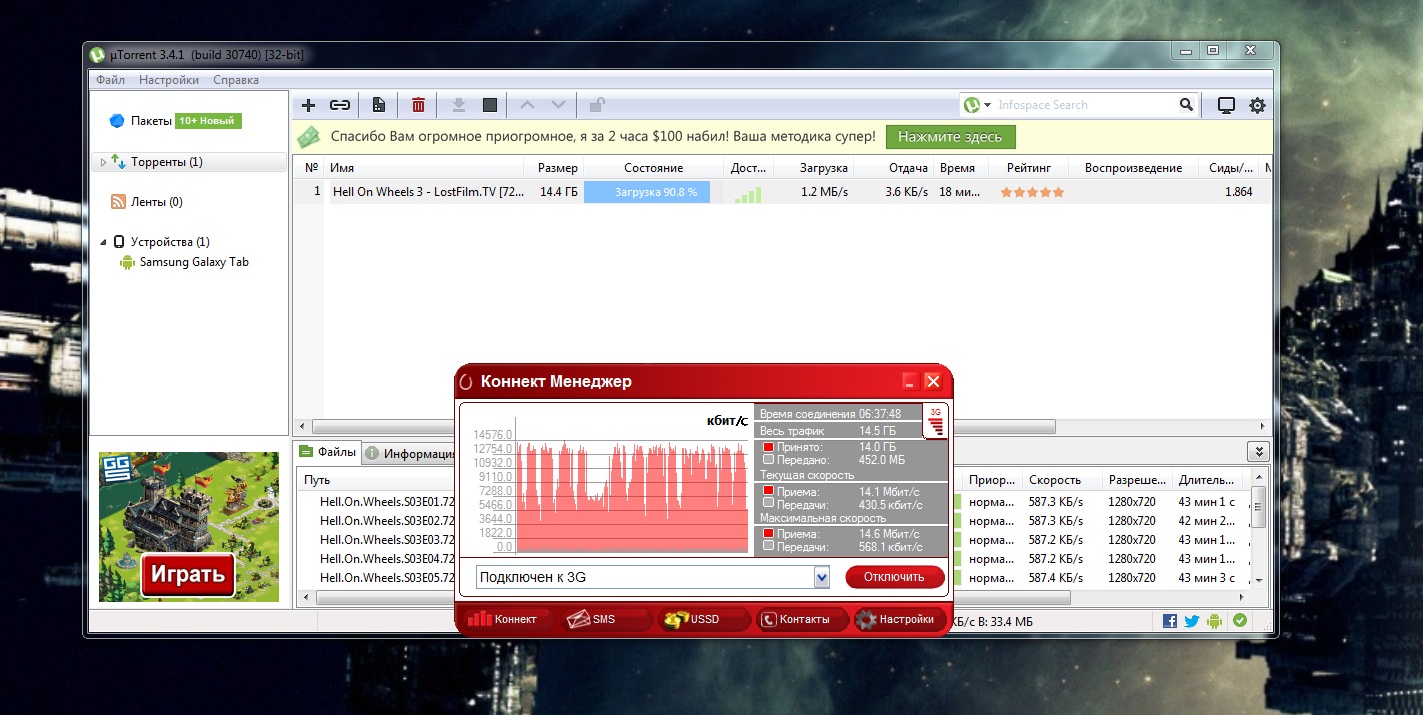Open the SMS section in Connect Manager

point(606,619)
